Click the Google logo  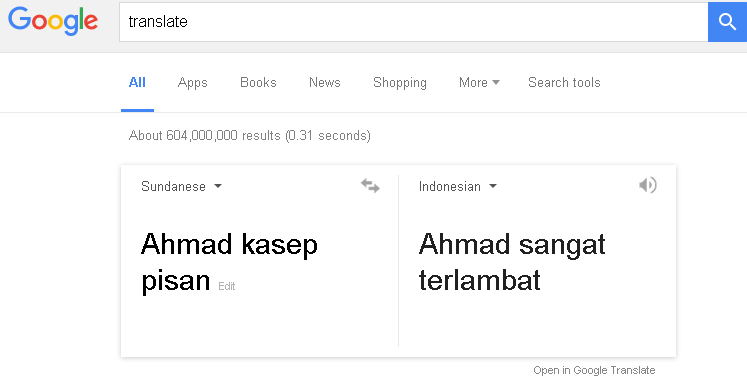53,21
